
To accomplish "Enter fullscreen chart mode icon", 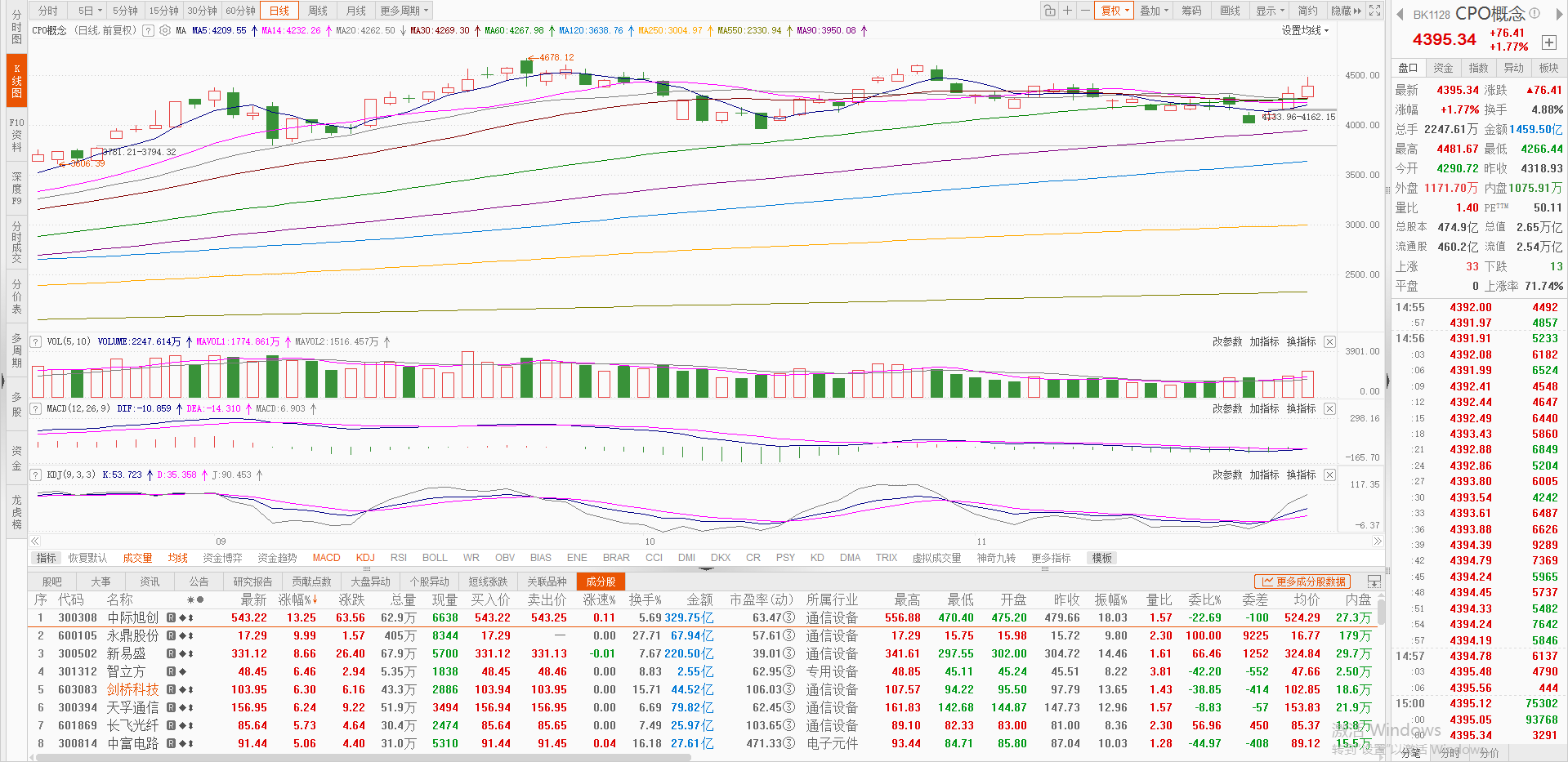I will [1375, 11].
